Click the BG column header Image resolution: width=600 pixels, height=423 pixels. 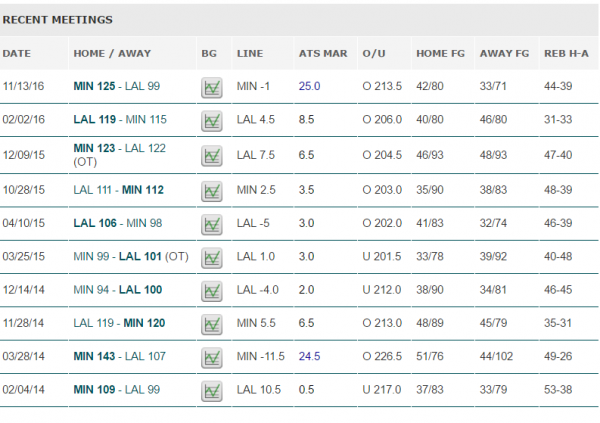click(x=209, y=54)
